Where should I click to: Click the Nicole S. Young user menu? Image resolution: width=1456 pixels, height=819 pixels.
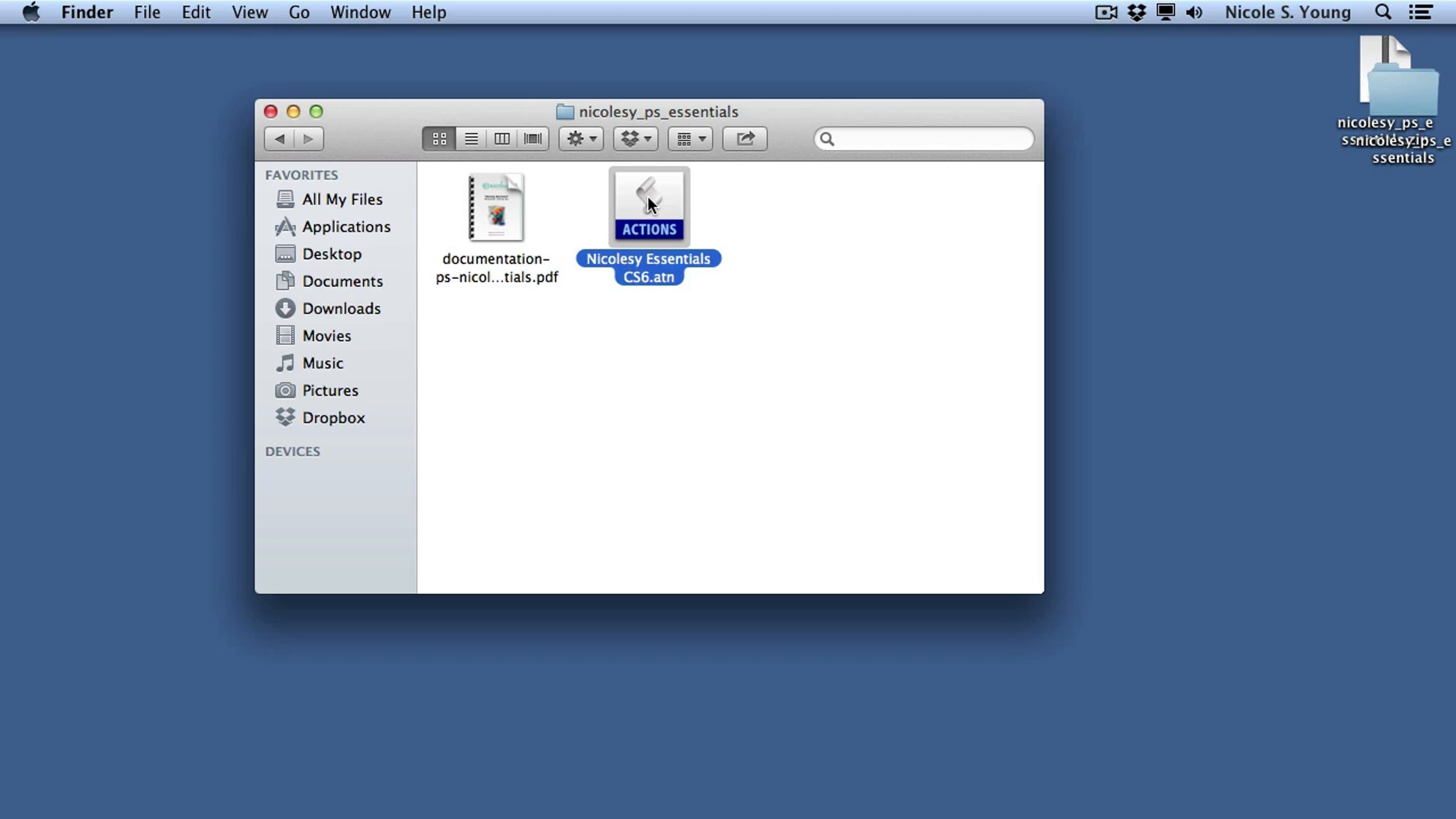[x=1287, y=12]
